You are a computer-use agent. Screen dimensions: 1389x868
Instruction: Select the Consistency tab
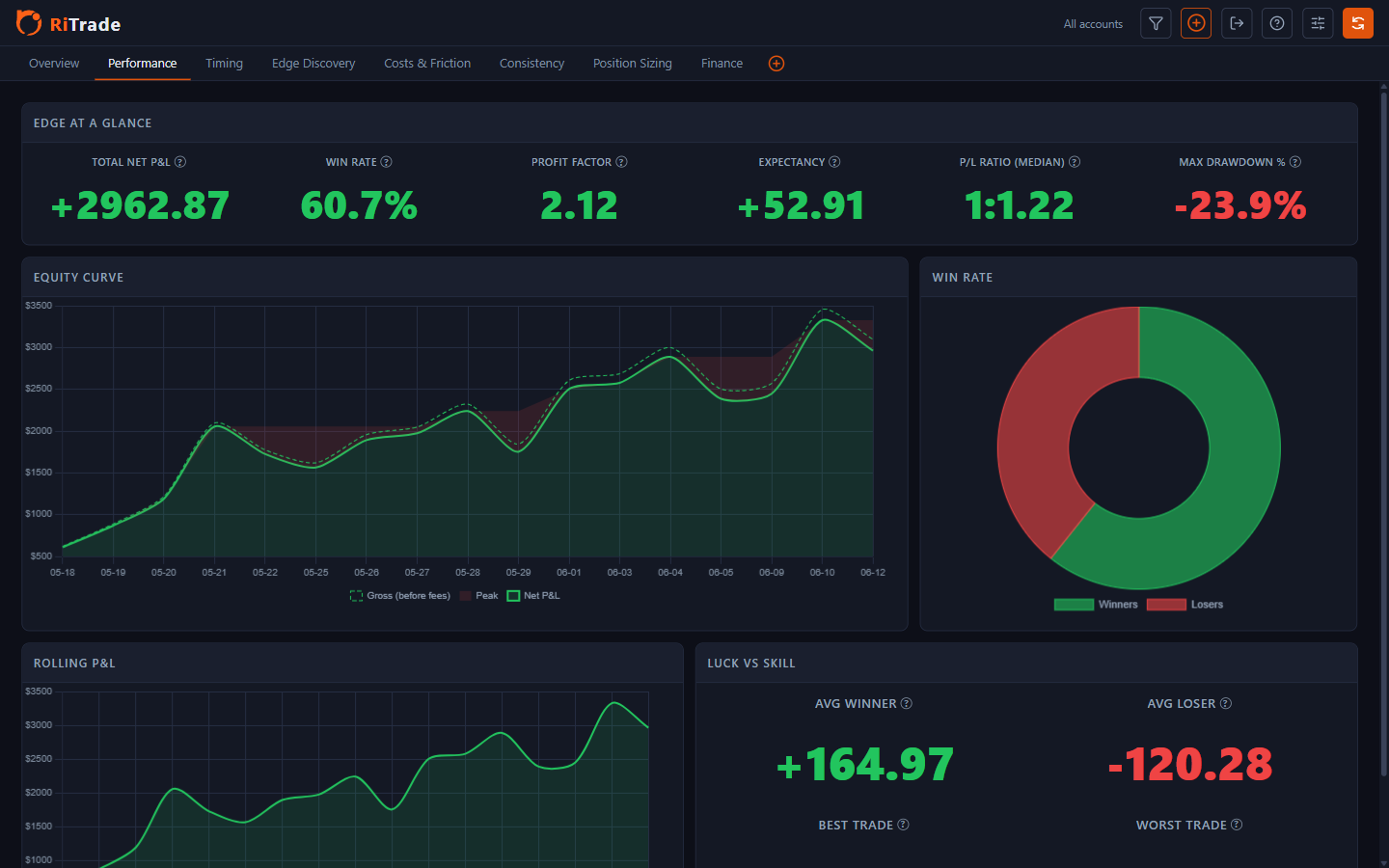(531, 64)
